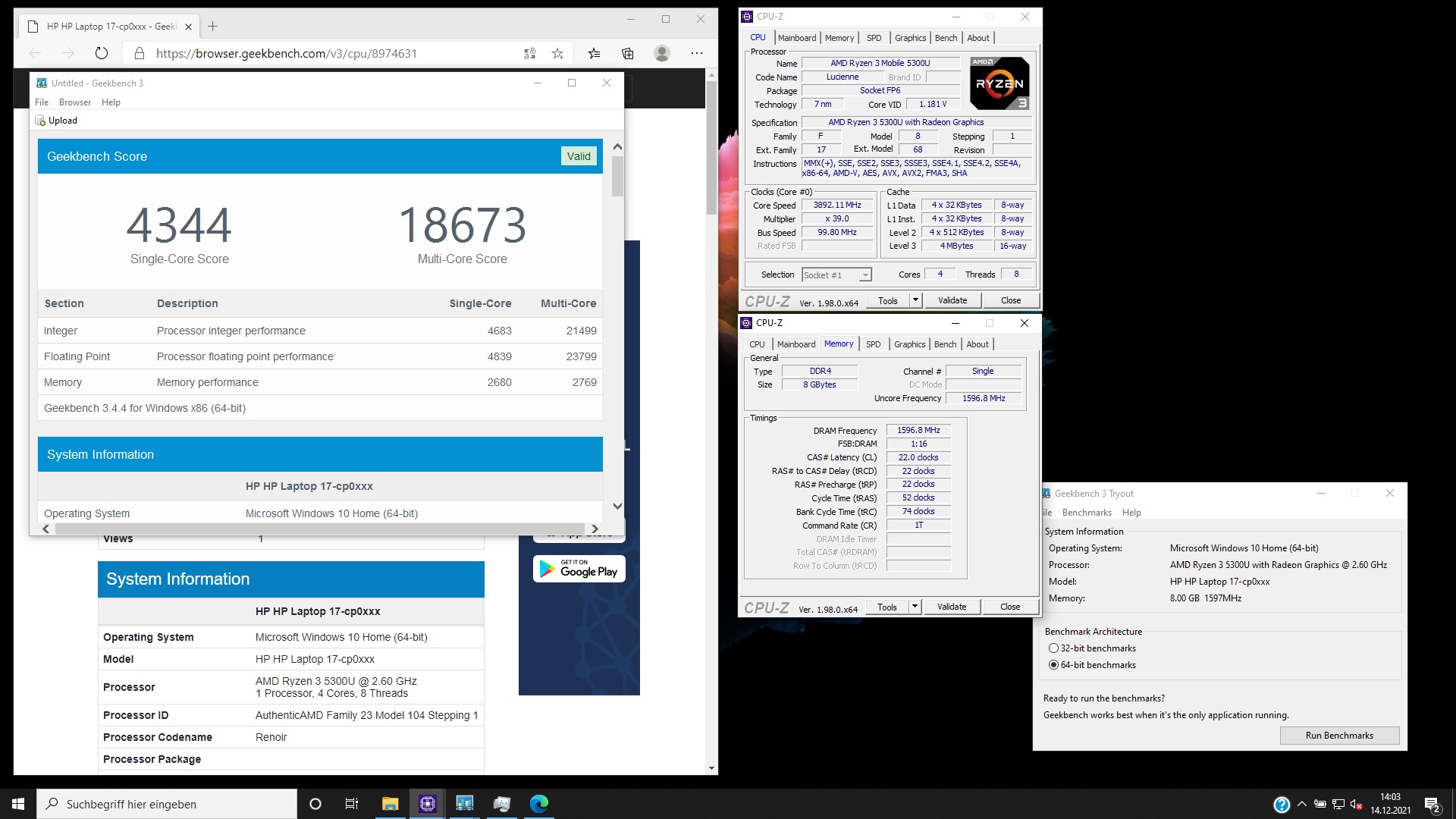
Task: Click the taskbar search box
Action: [167, 804]
